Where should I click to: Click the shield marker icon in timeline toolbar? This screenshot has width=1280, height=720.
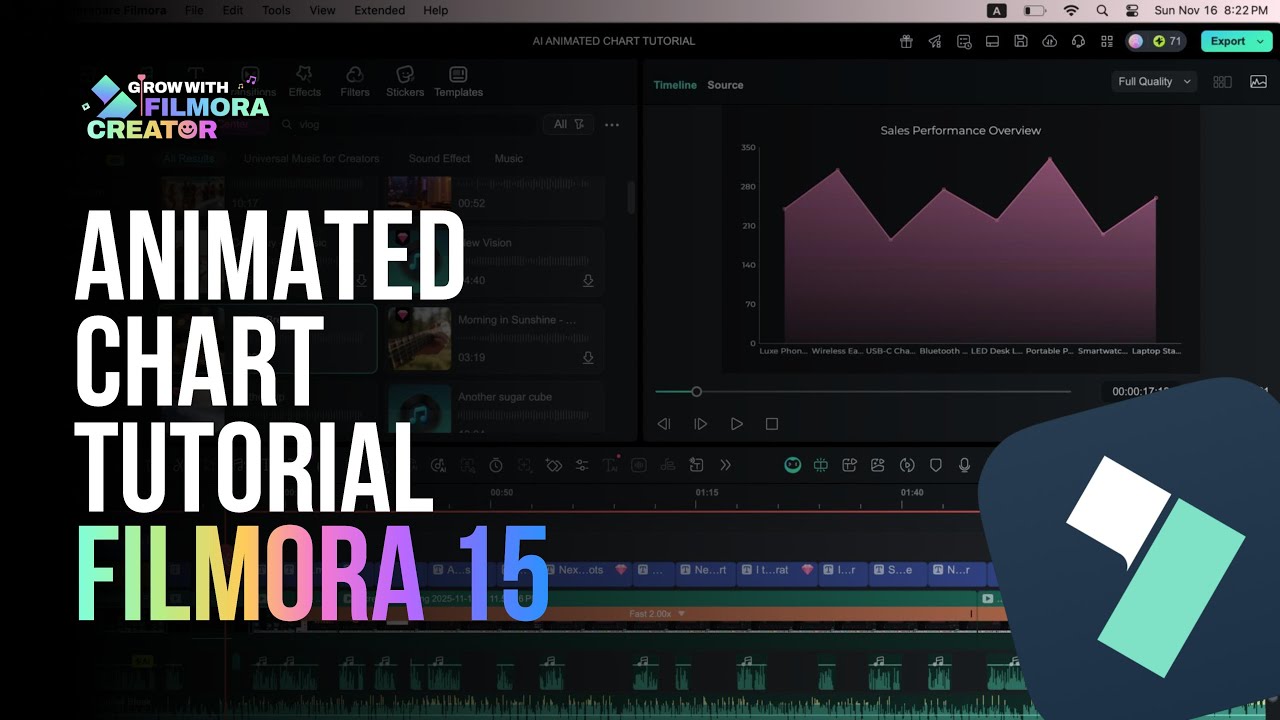pyautogui.click(x=936, y=465)
